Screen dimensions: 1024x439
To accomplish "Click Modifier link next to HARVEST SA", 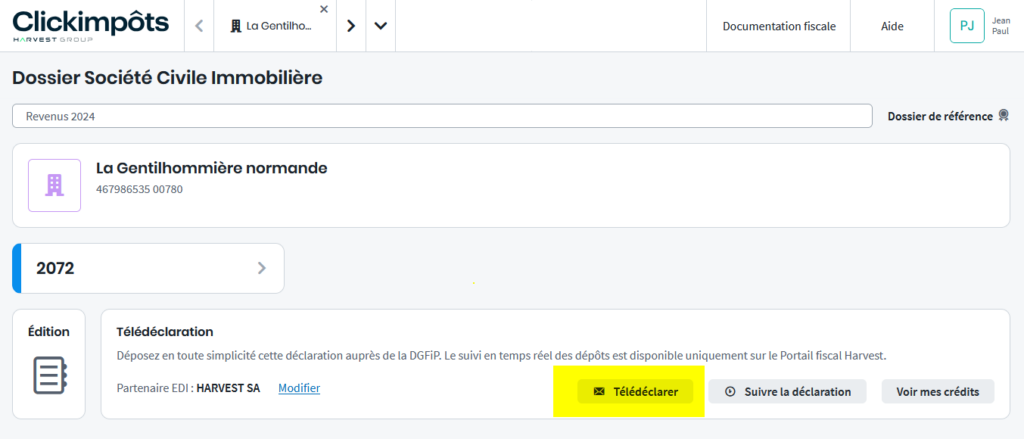I will [299, 388].
